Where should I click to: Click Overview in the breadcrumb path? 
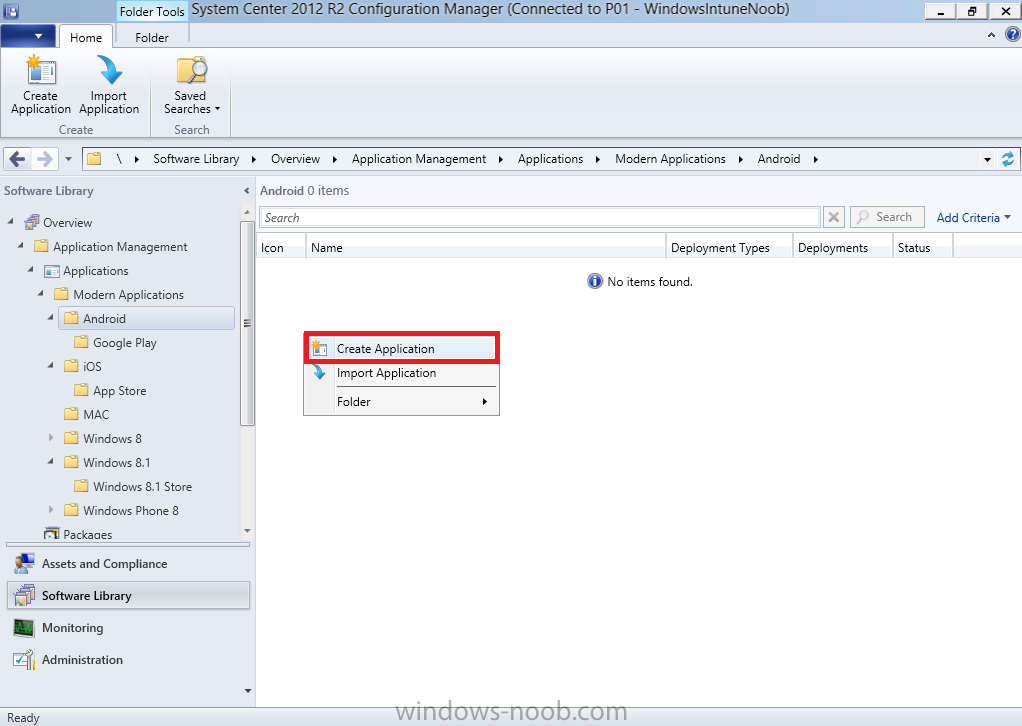point(295,159)
